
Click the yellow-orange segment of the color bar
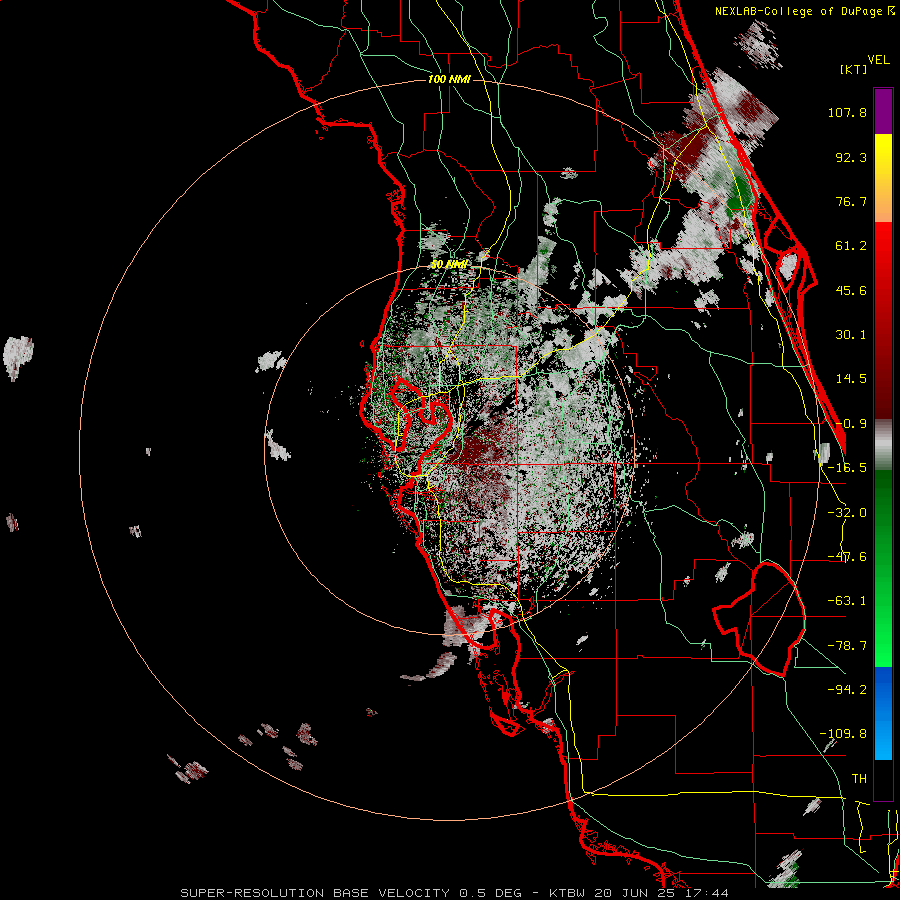click(x=883, y=178)
